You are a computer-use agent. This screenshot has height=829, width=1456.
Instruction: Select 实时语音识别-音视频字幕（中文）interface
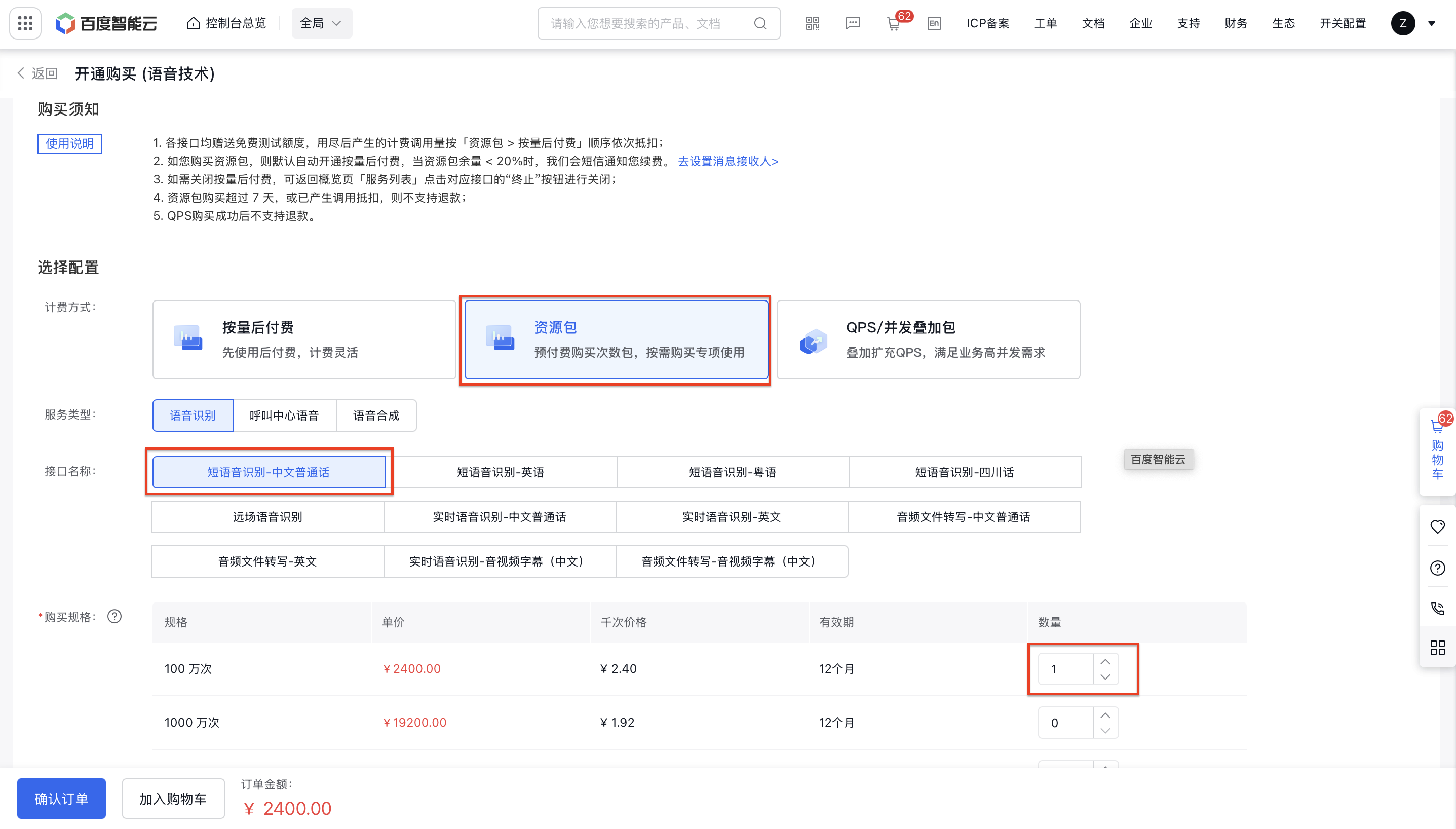coord(500,561)
